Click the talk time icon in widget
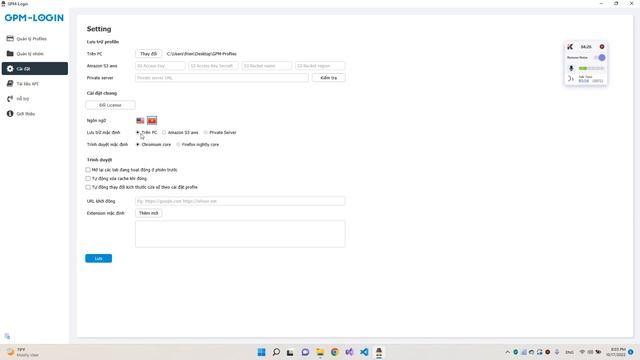640x360 pixels. point(571,79)
